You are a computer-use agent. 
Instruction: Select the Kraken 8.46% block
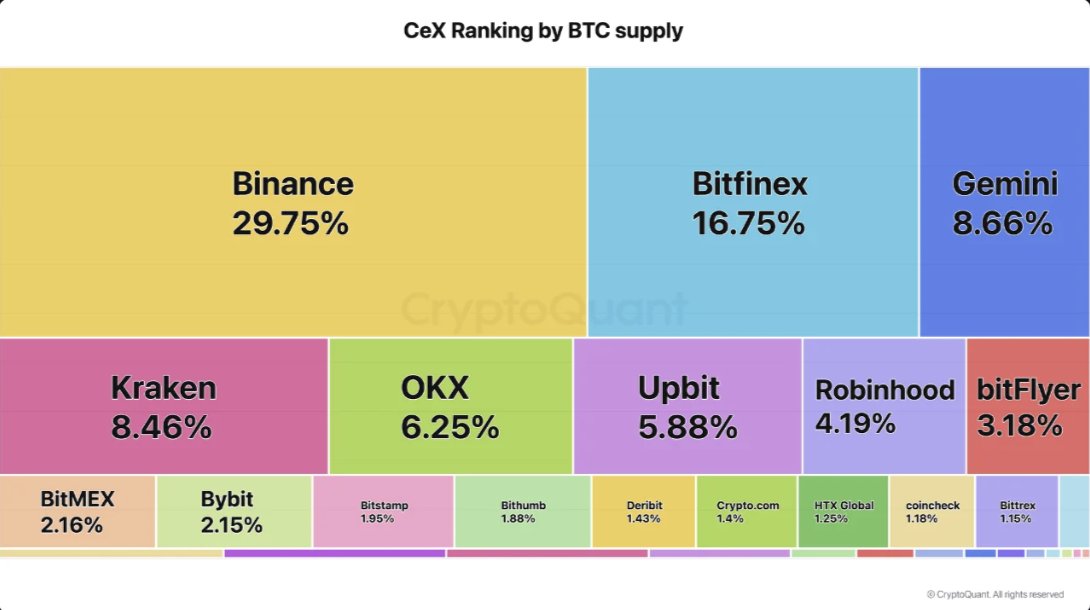point(163,406)
